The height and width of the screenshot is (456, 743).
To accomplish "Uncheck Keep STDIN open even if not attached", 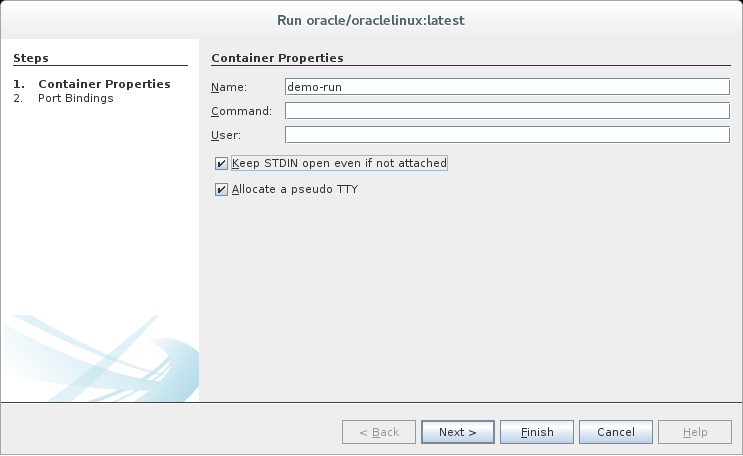I will pos(221,164).
